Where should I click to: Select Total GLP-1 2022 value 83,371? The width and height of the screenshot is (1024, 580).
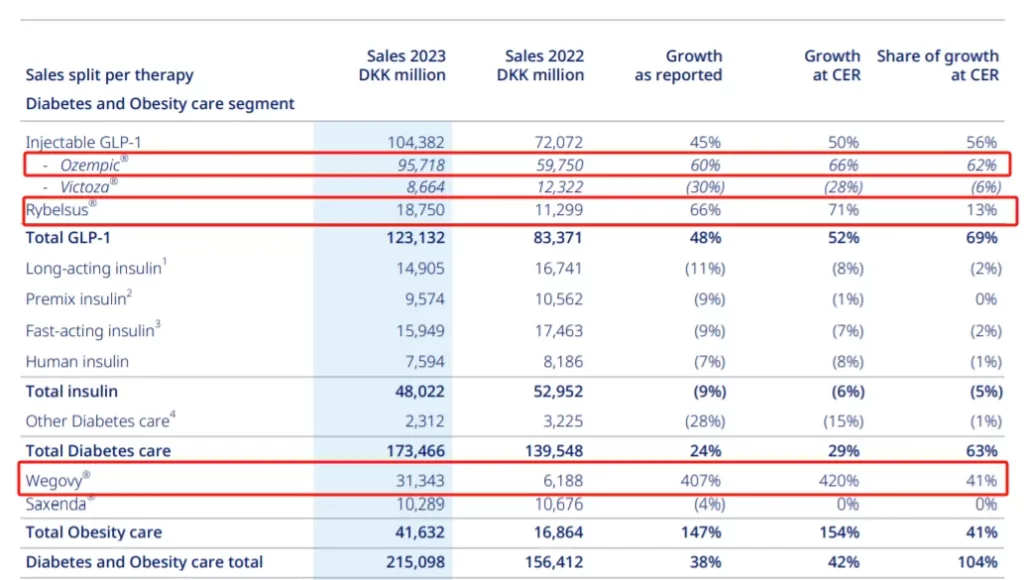point(558,238)
